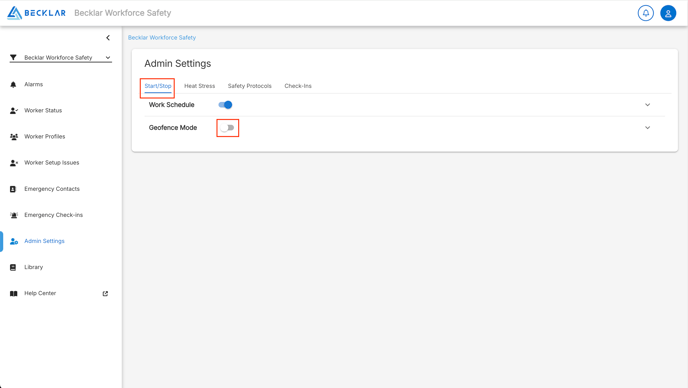Image resolution: width=688 pixels, height=388 pixels.
Task: Open the Becklar Workforce Safety dropdown
Action: click(x=61, y=57)
